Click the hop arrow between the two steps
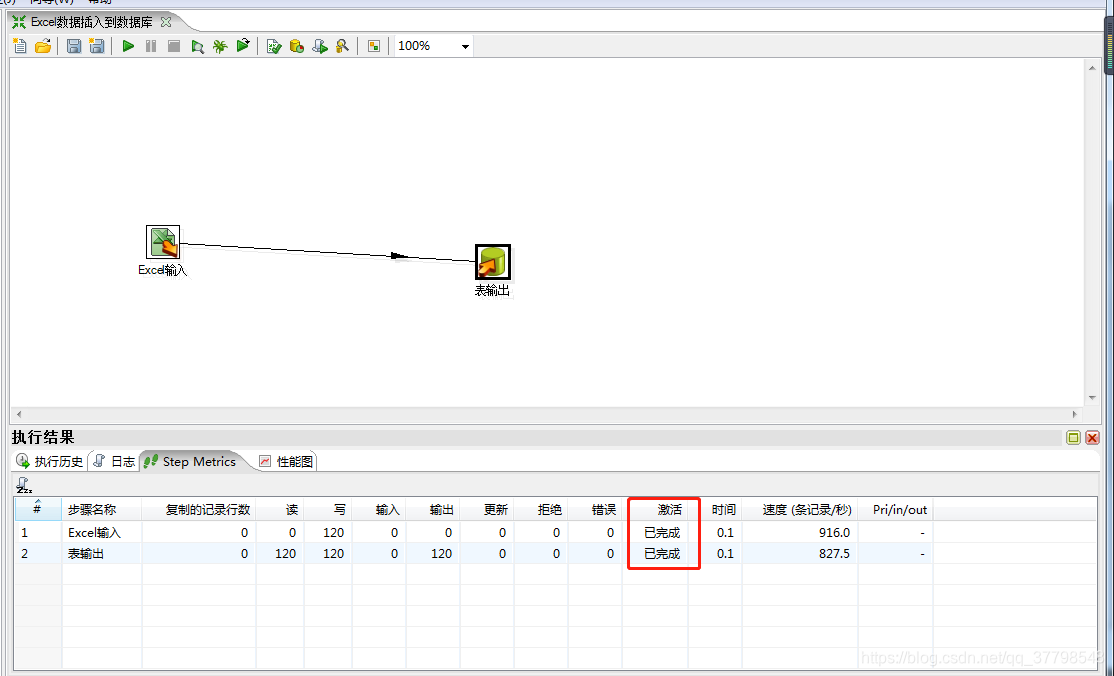 click(399, 256)
